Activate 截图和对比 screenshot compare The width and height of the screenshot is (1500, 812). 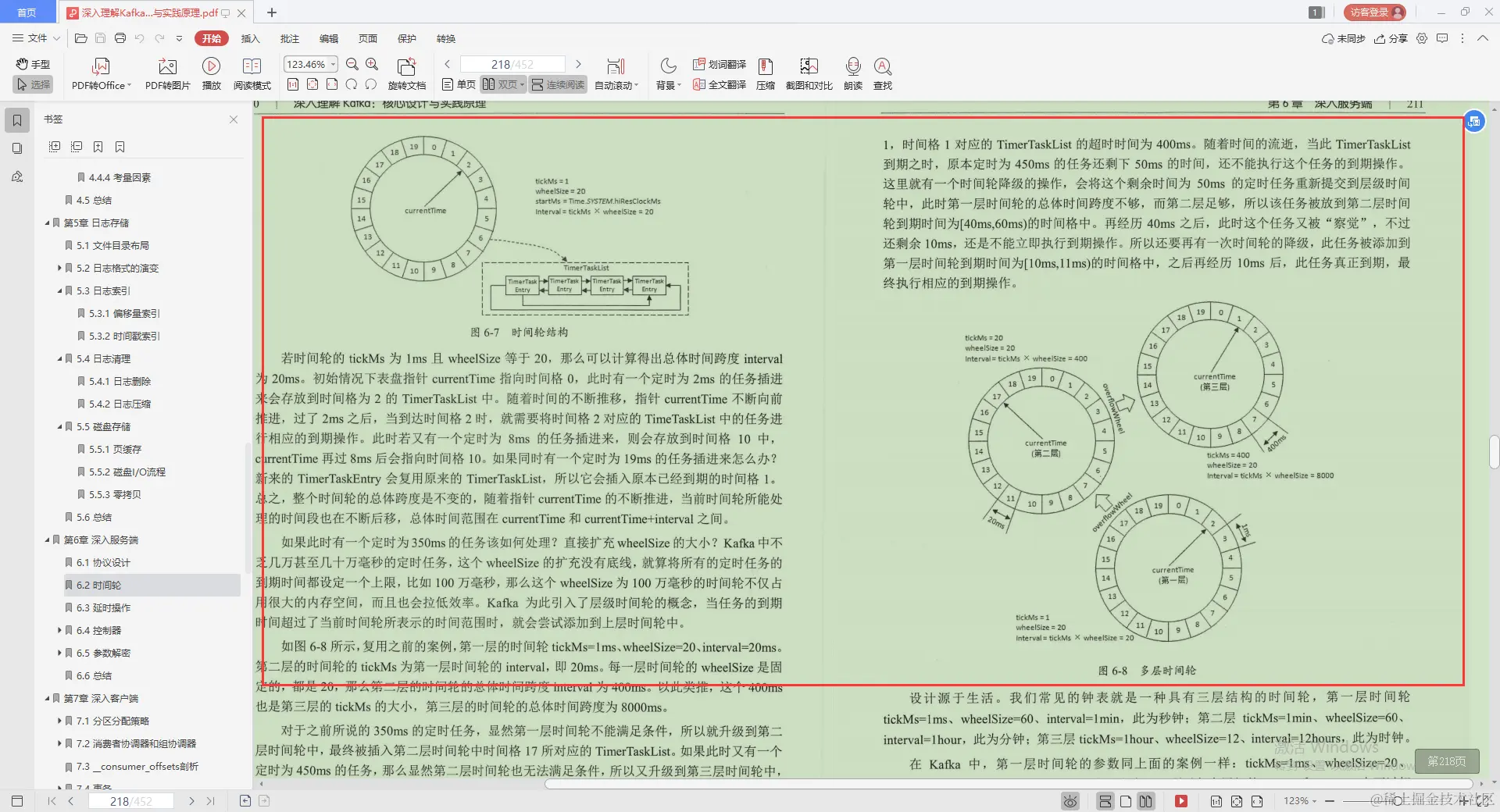coord(809,73)
